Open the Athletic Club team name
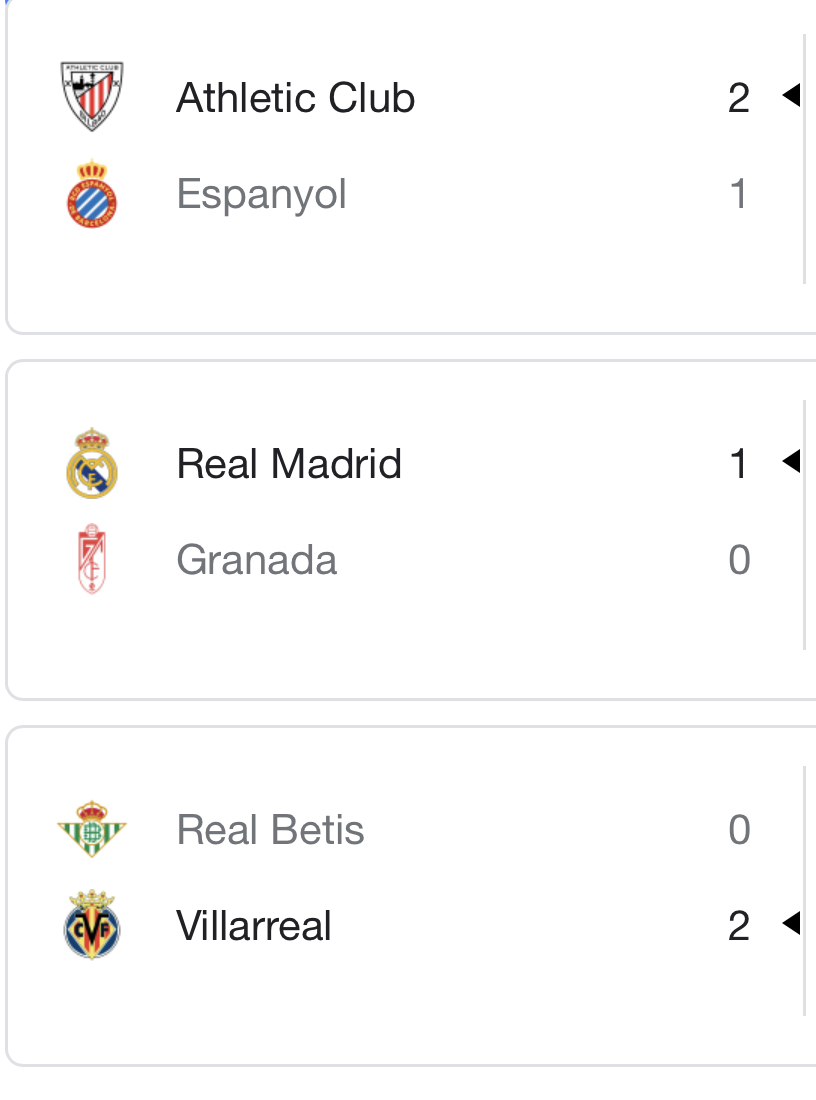 (295, 98)
